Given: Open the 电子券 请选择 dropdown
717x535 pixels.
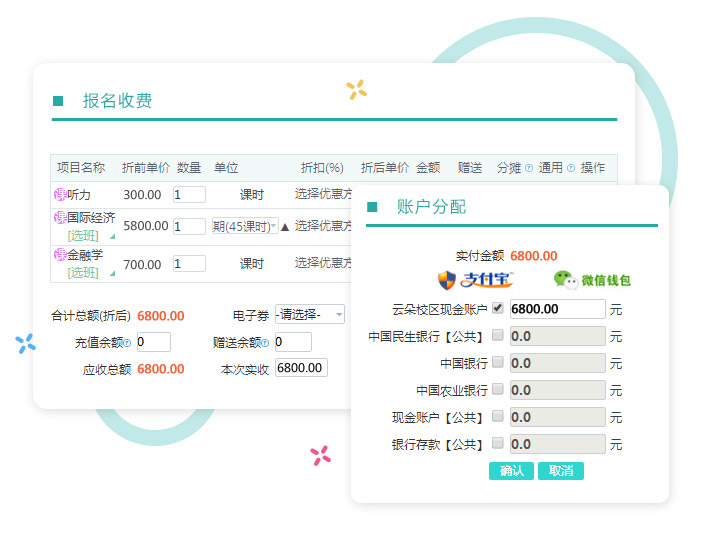Looking at the screenshot, I should tap(309, 315).
